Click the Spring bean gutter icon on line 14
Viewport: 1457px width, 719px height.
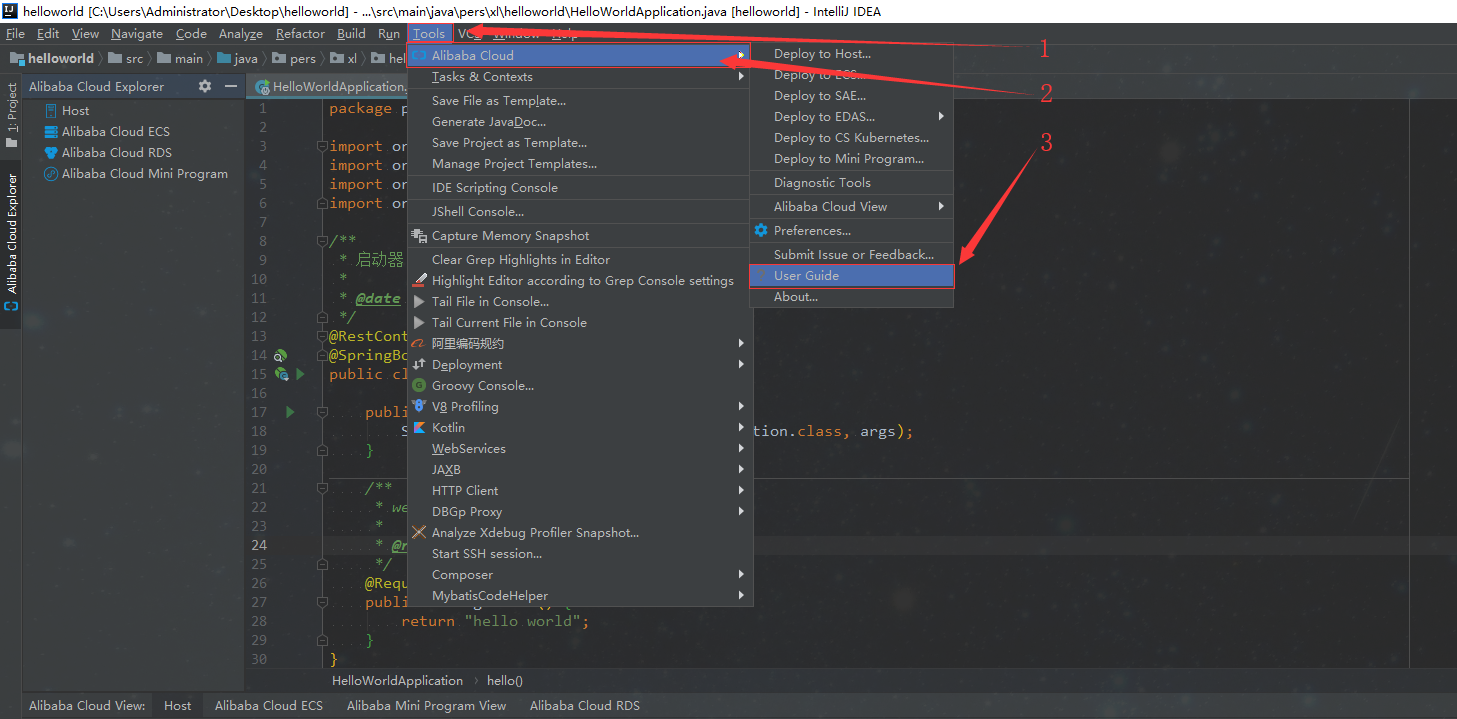click(281, 355)
